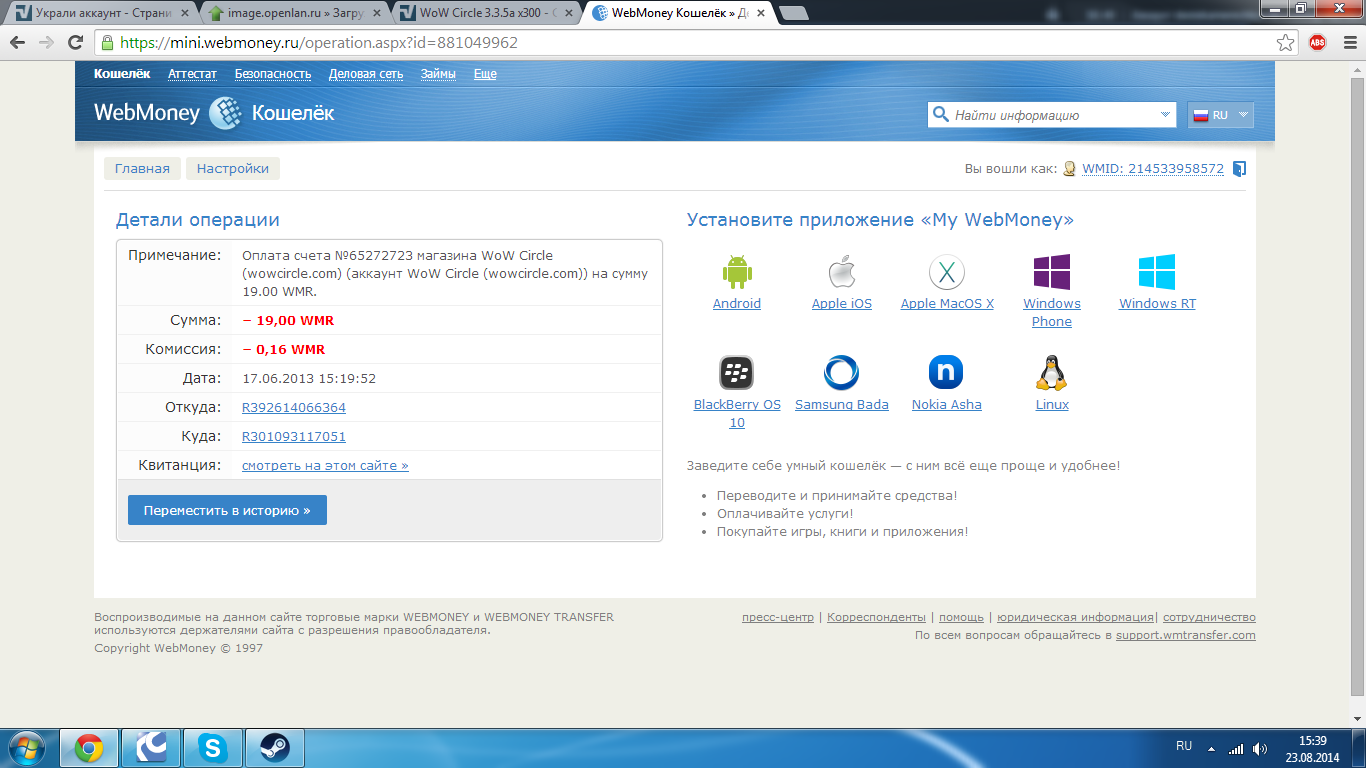This screenshot has height=768, width=1366.
Task: Open the Samsung Bada app icon
Action: click(841, 373)
